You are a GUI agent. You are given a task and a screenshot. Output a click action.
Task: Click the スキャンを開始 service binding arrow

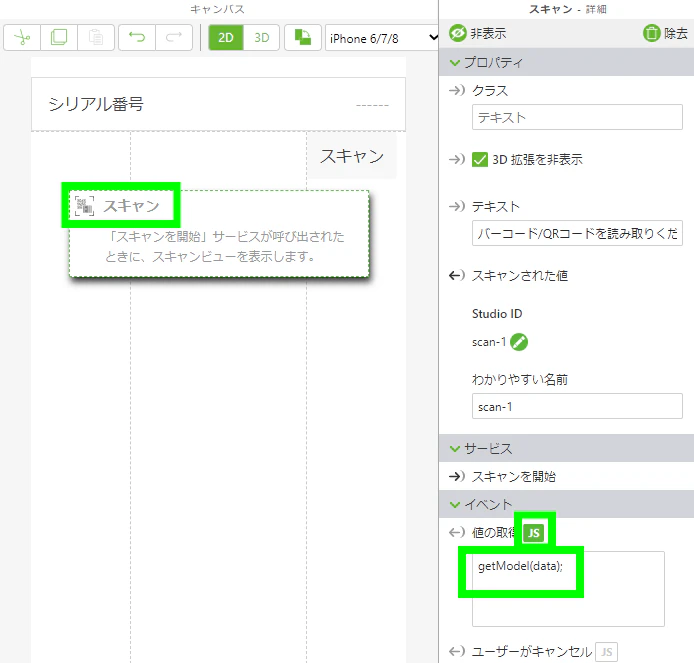tap(457, 476)
